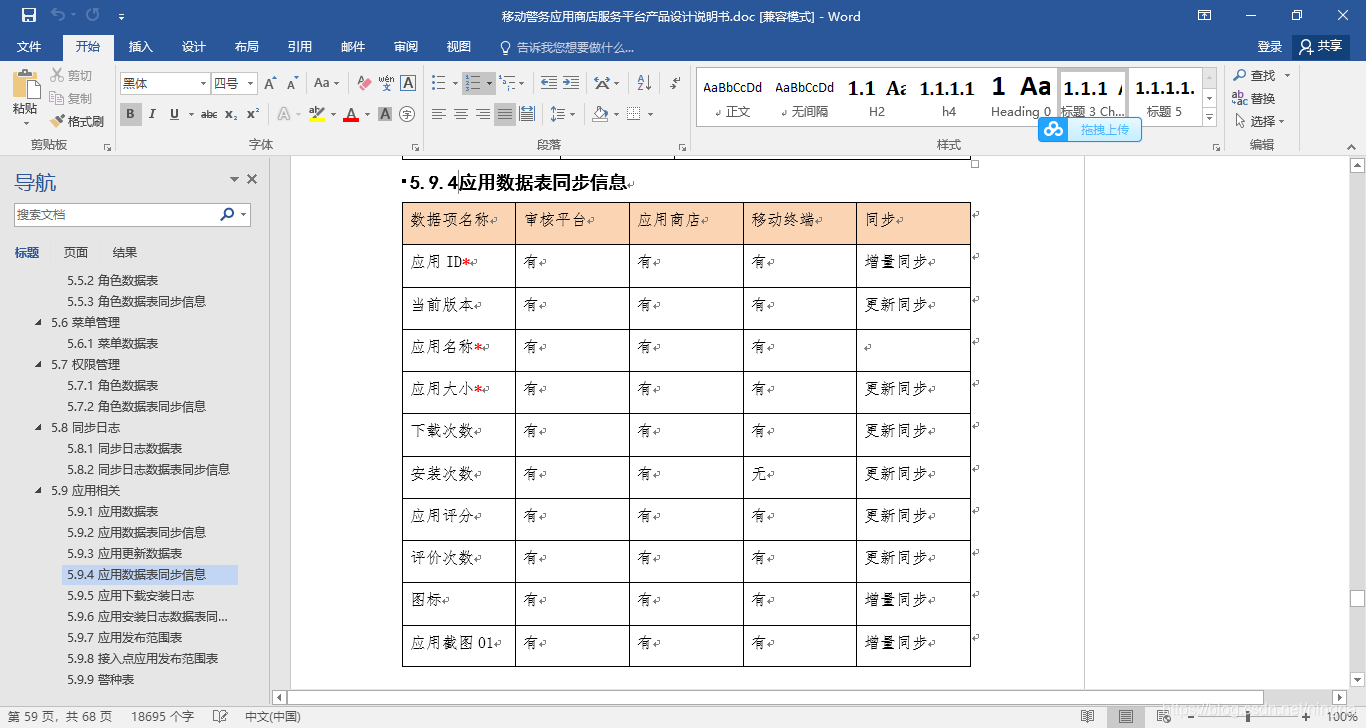Collapse the 5.6 菜单管理 heading in navigation

[39, 322]
